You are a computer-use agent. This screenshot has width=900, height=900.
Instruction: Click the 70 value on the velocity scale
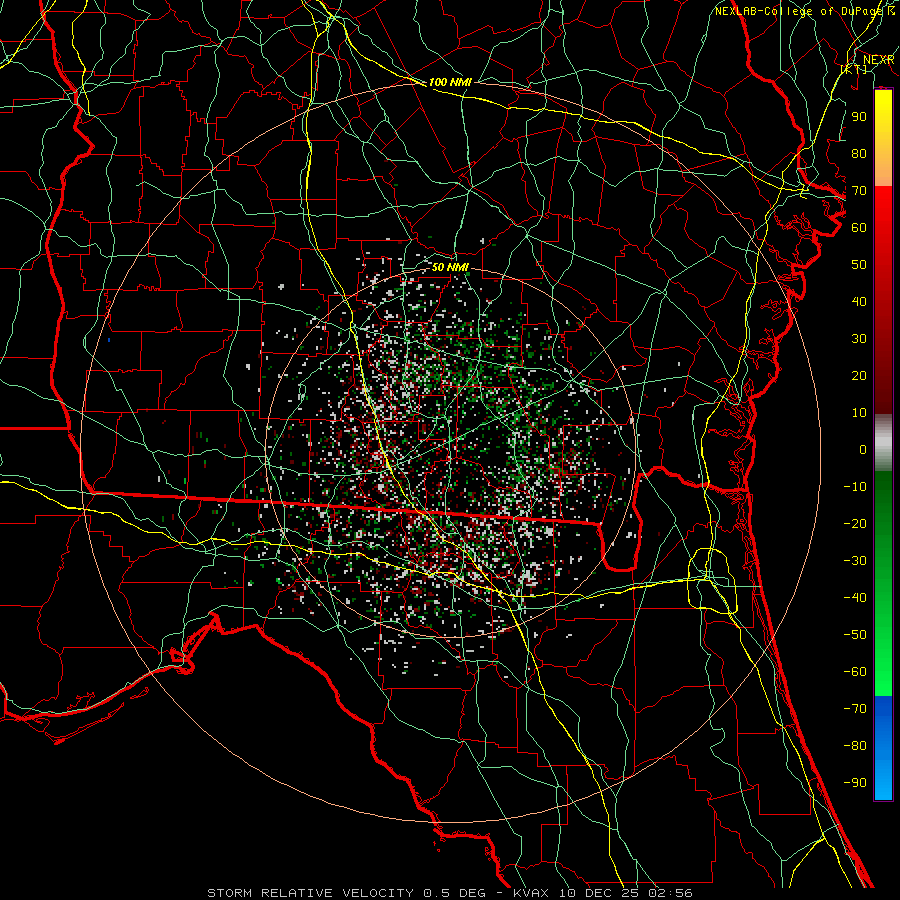[x=859, y=191]
